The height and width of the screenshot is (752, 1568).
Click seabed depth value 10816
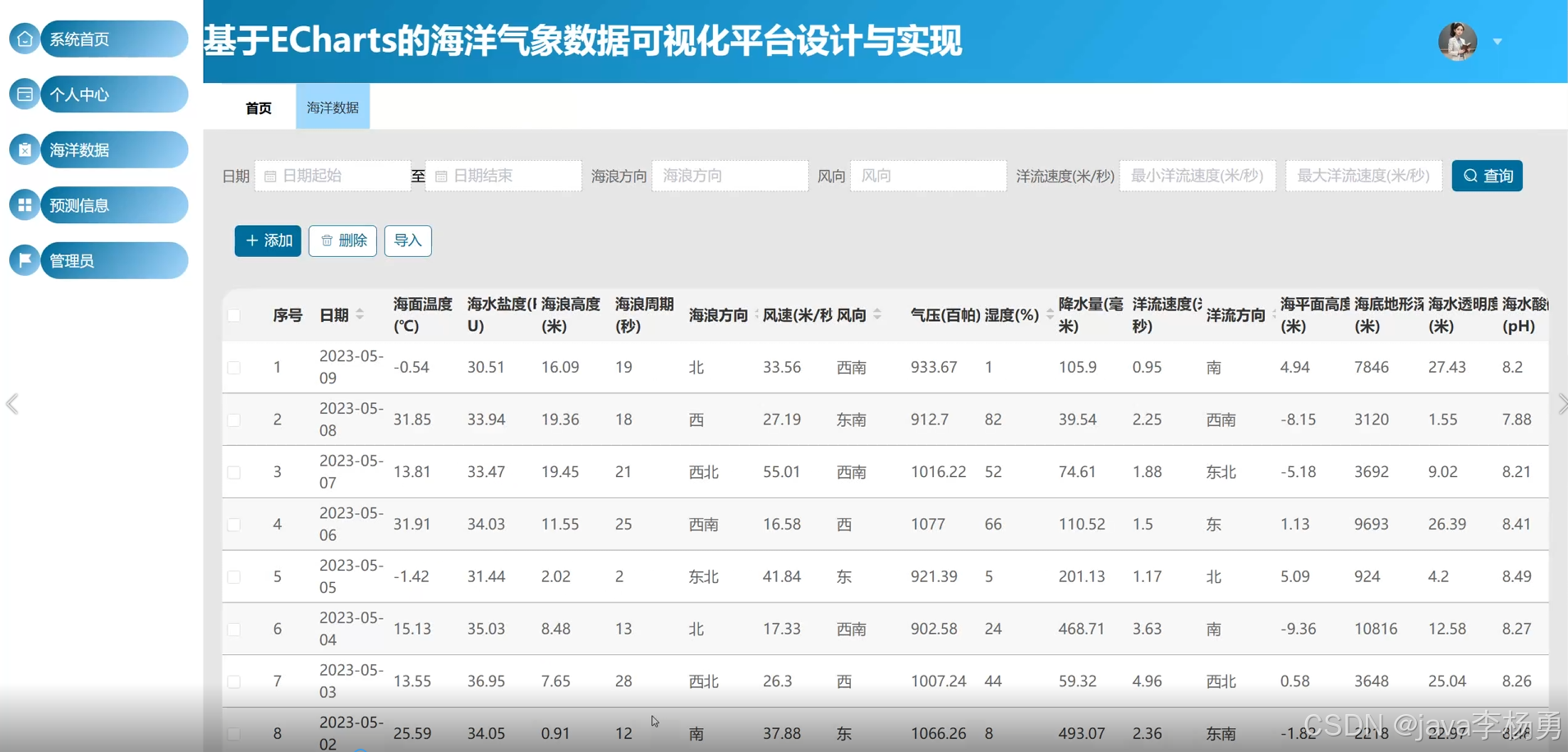pos(1376,629)
